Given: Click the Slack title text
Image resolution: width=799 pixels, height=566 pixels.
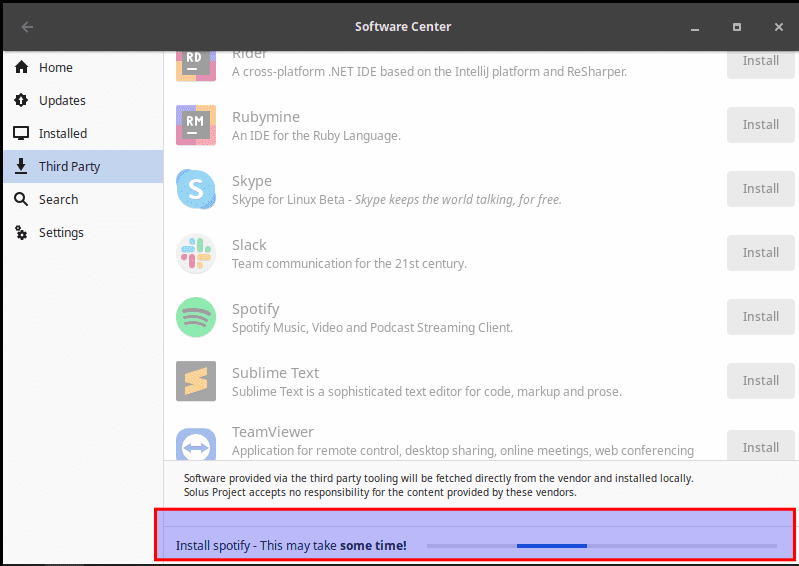Looking at the screenshot, I should (249, 245).
